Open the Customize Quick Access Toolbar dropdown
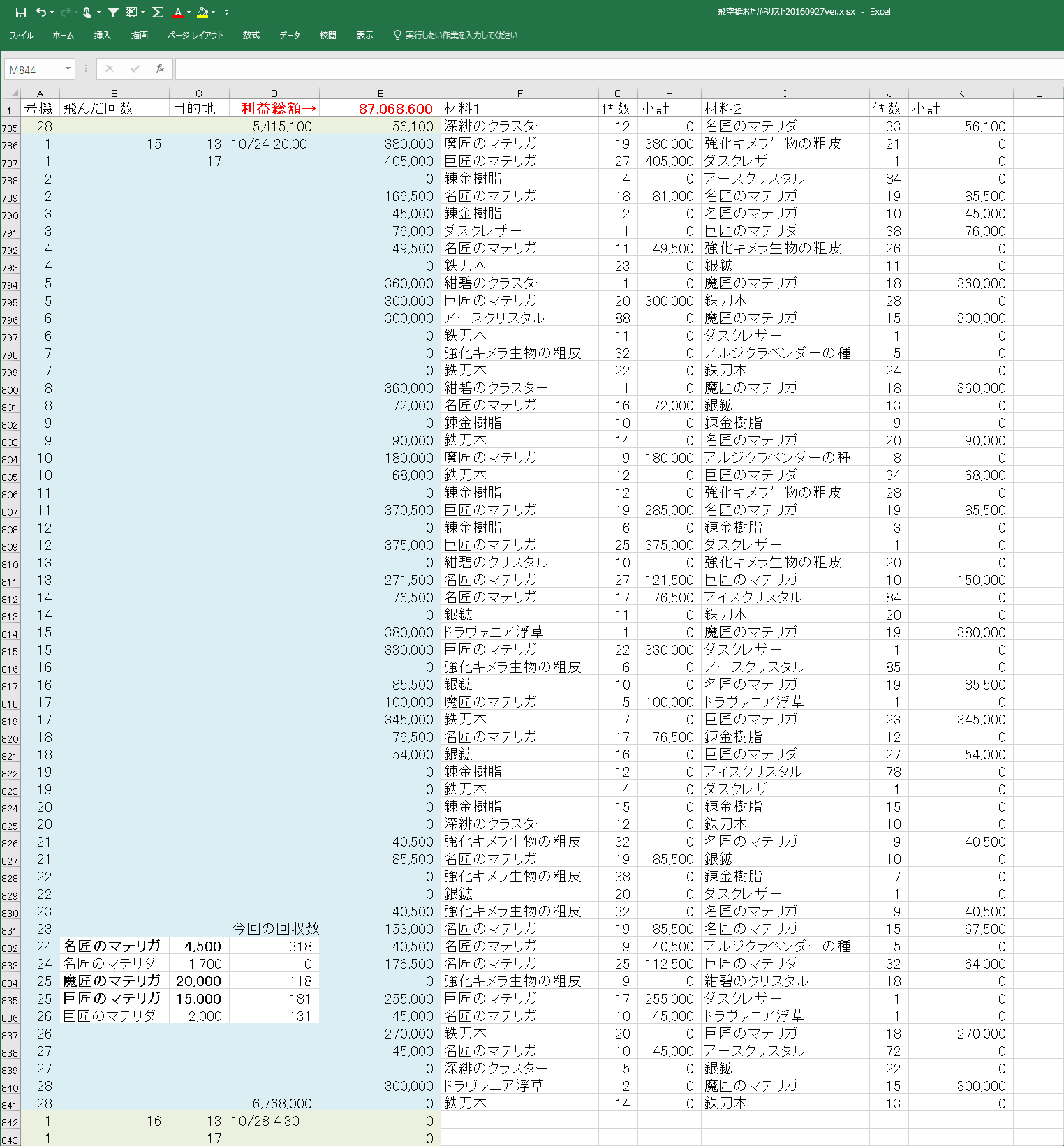The height and width of the screenshot is (1146, 1064). click(226, 13)
